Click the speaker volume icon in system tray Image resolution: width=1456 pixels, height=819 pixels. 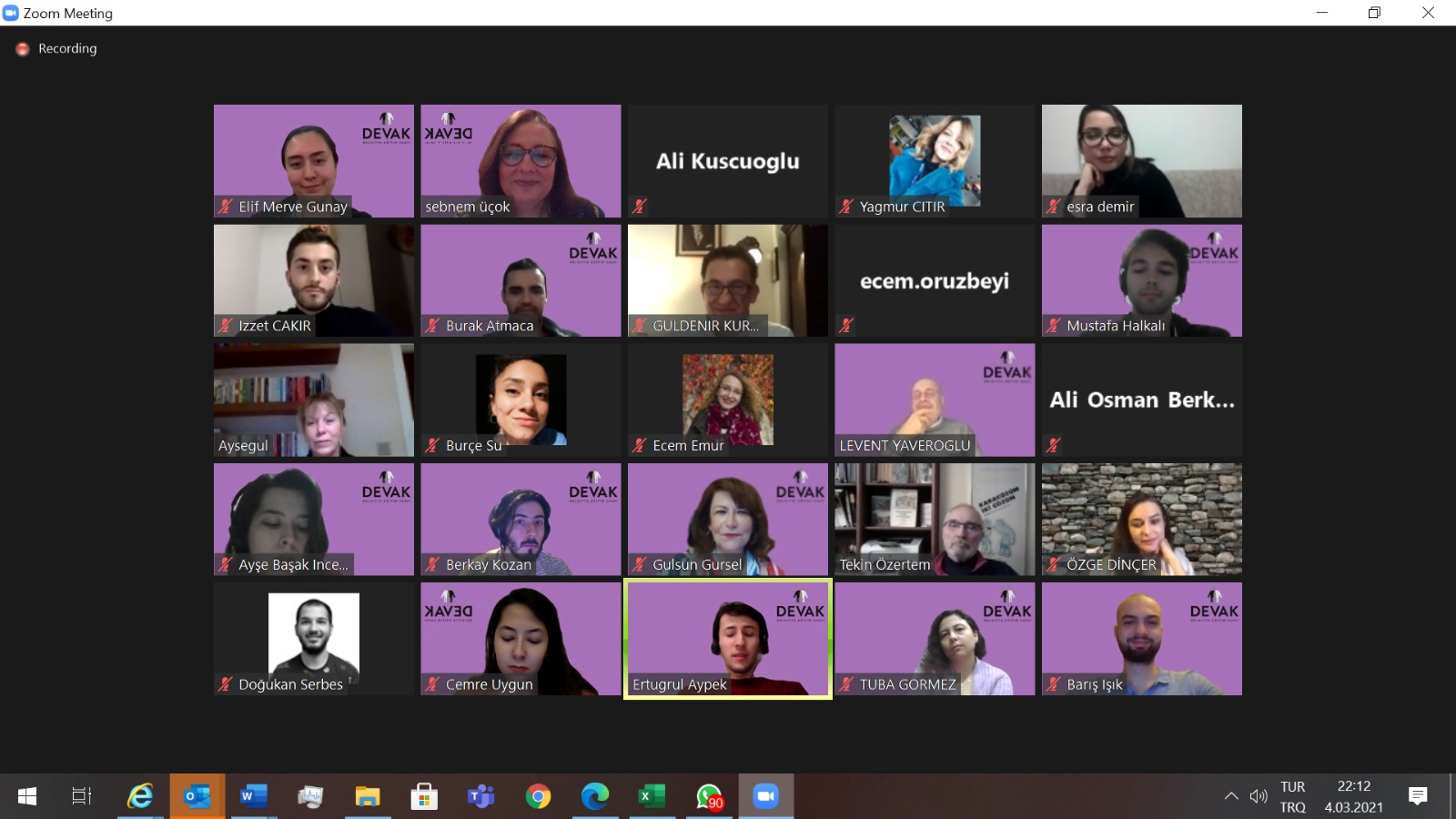pos(1259,797)
